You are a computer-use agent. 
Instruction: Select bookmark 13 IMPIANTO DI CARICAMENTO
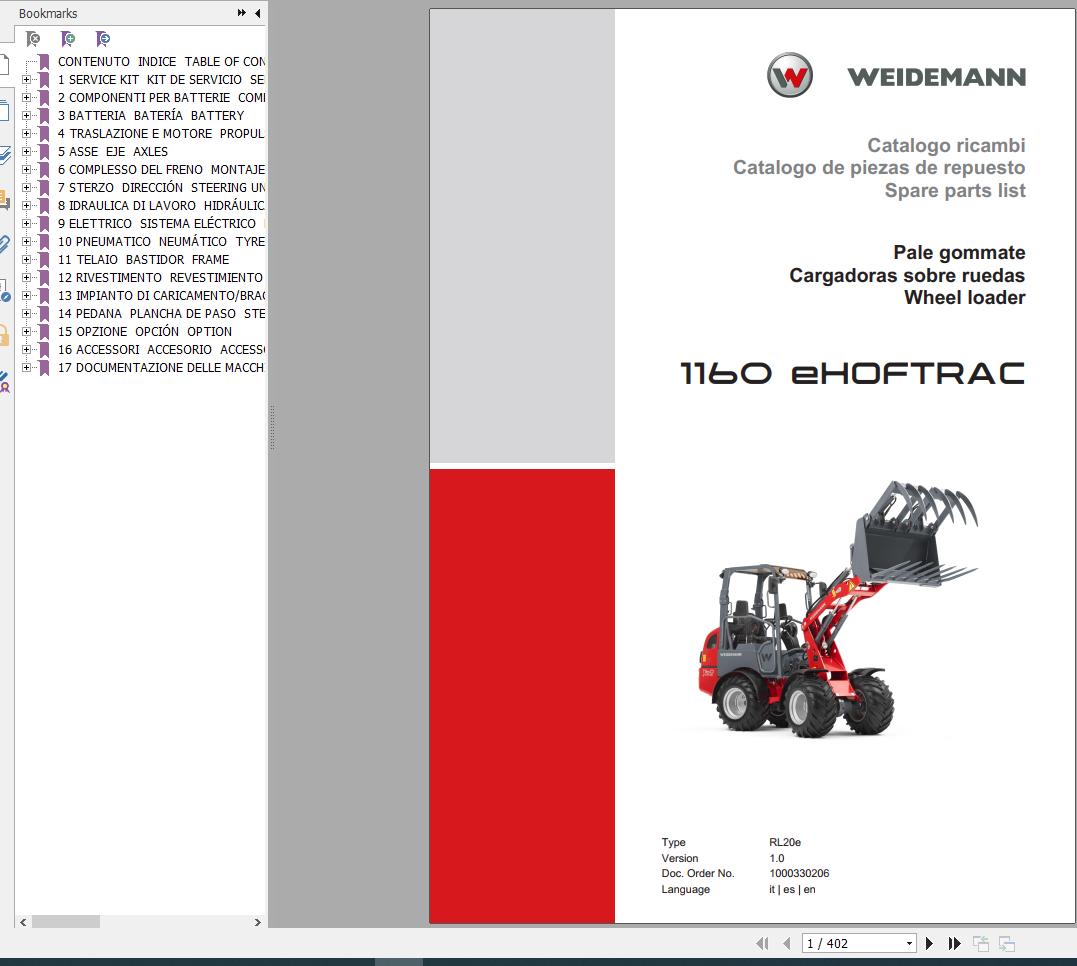(161, 295)
